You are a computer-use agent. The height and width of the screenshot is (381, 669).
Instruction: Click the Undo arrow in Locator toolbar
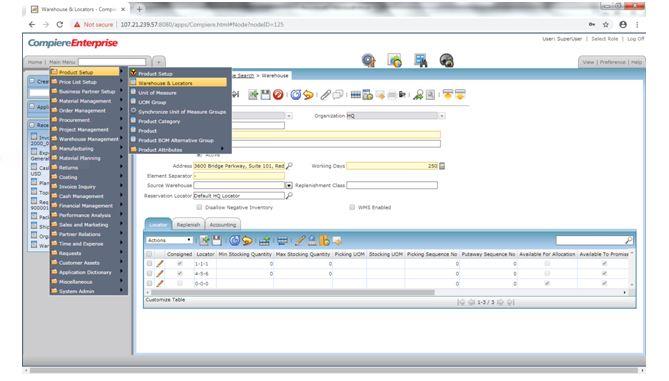point(247,241)
